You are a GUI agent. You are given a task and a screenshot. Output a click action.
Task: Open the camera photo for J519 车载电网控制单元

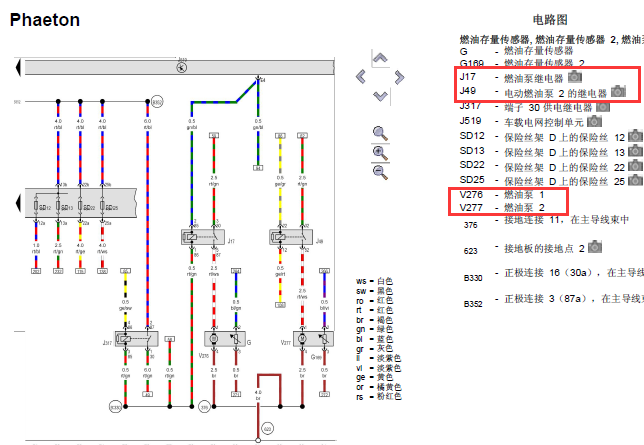pos(594,121)
